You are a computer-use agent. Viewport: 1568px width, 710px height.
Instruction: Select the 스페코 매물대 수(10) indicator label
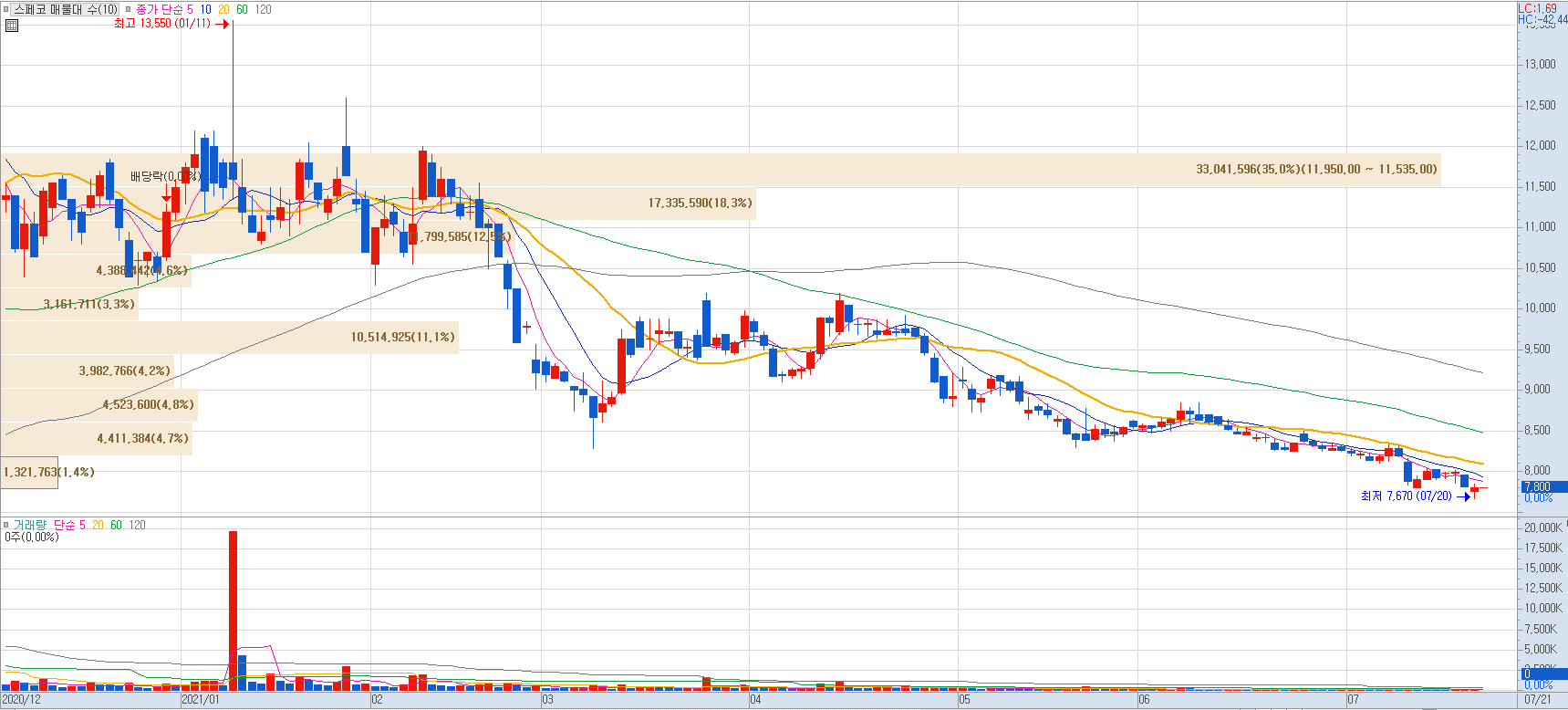pyautogui.click(x=65, y=9)
